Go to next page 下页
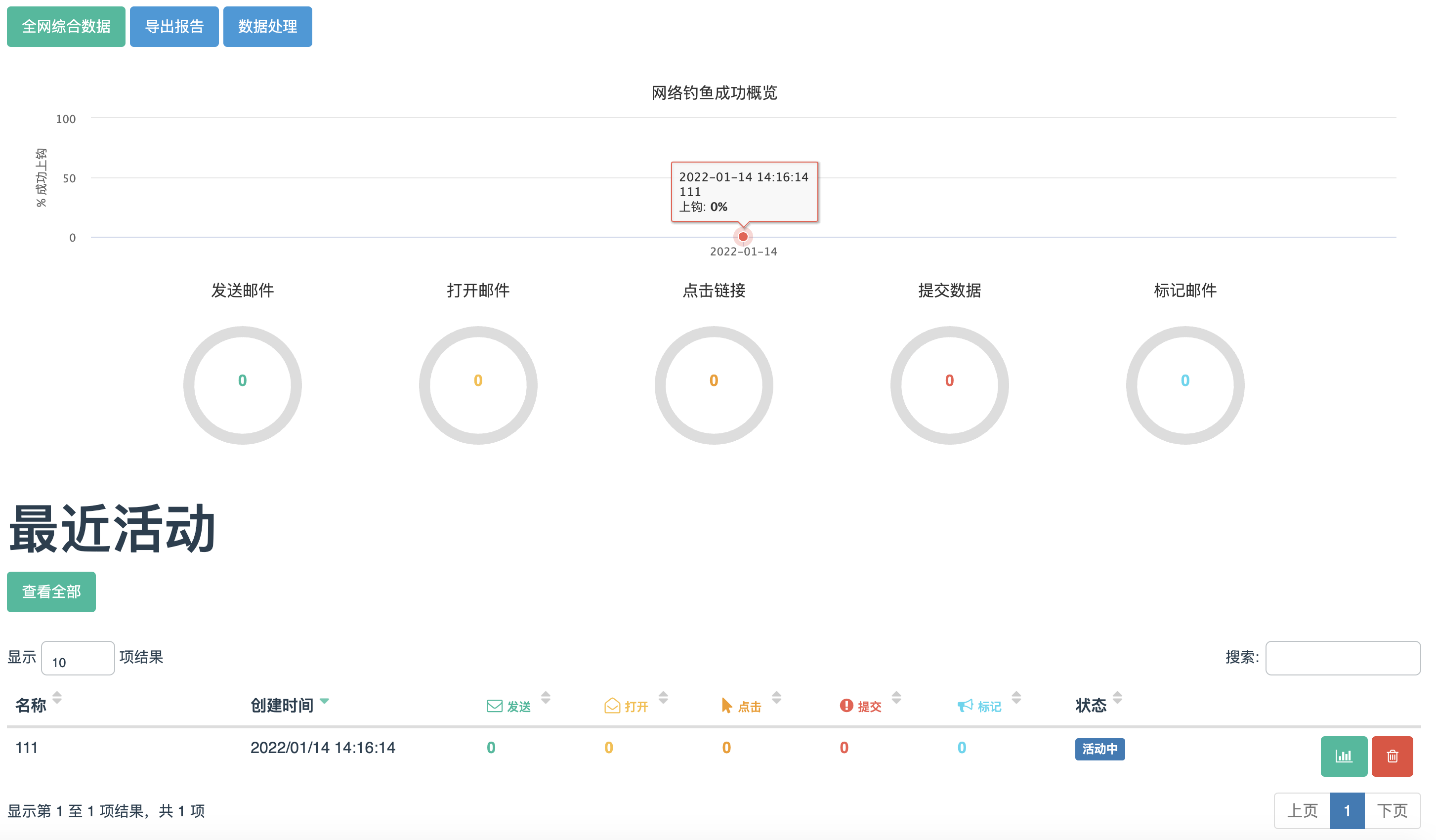This screenshot has height=840, width=1436. pos(1392,810)
